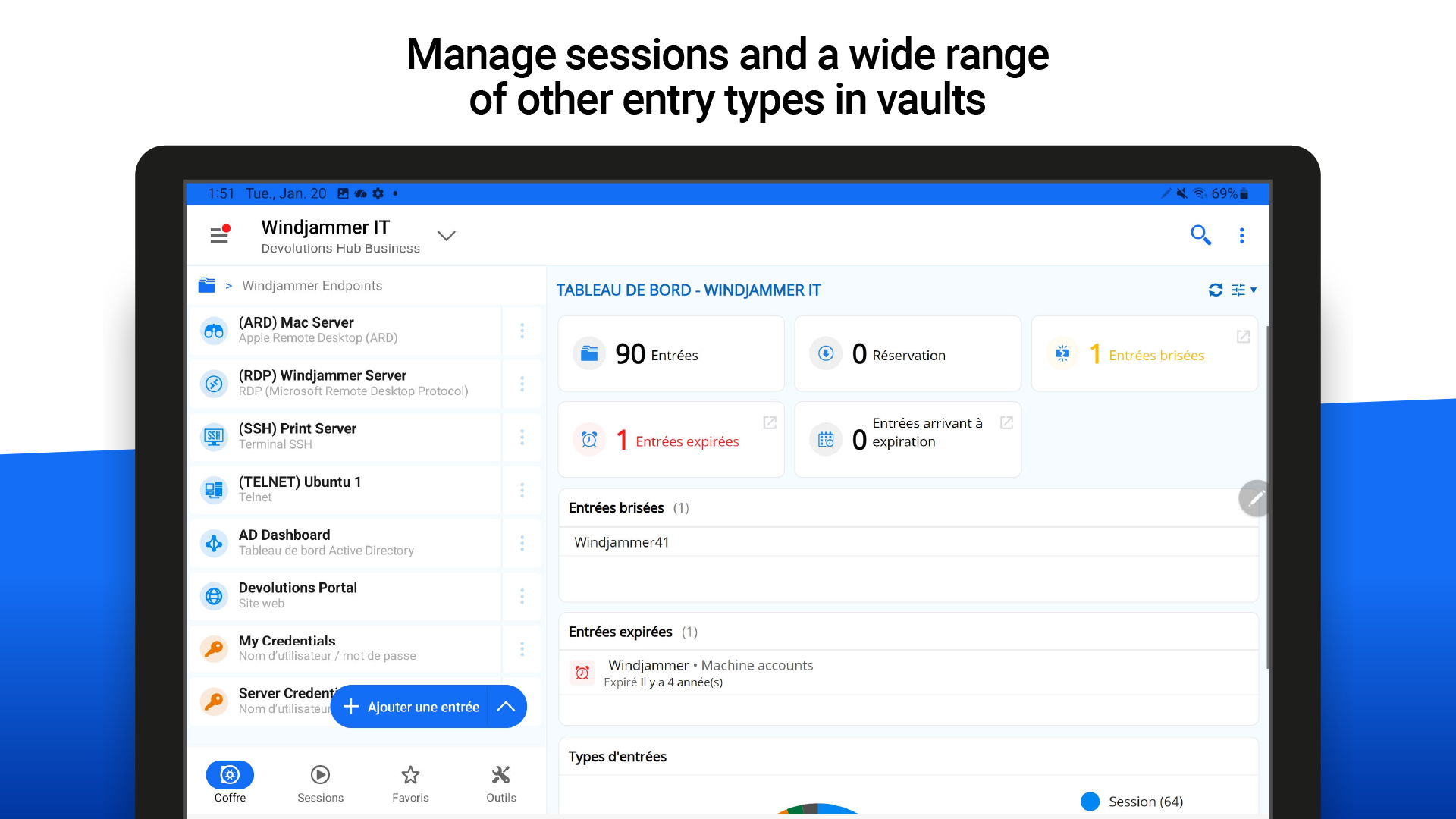1456x819 pixels.
Task: Click the (RDP) Windjammer Server icon
Action: [214, 384]
